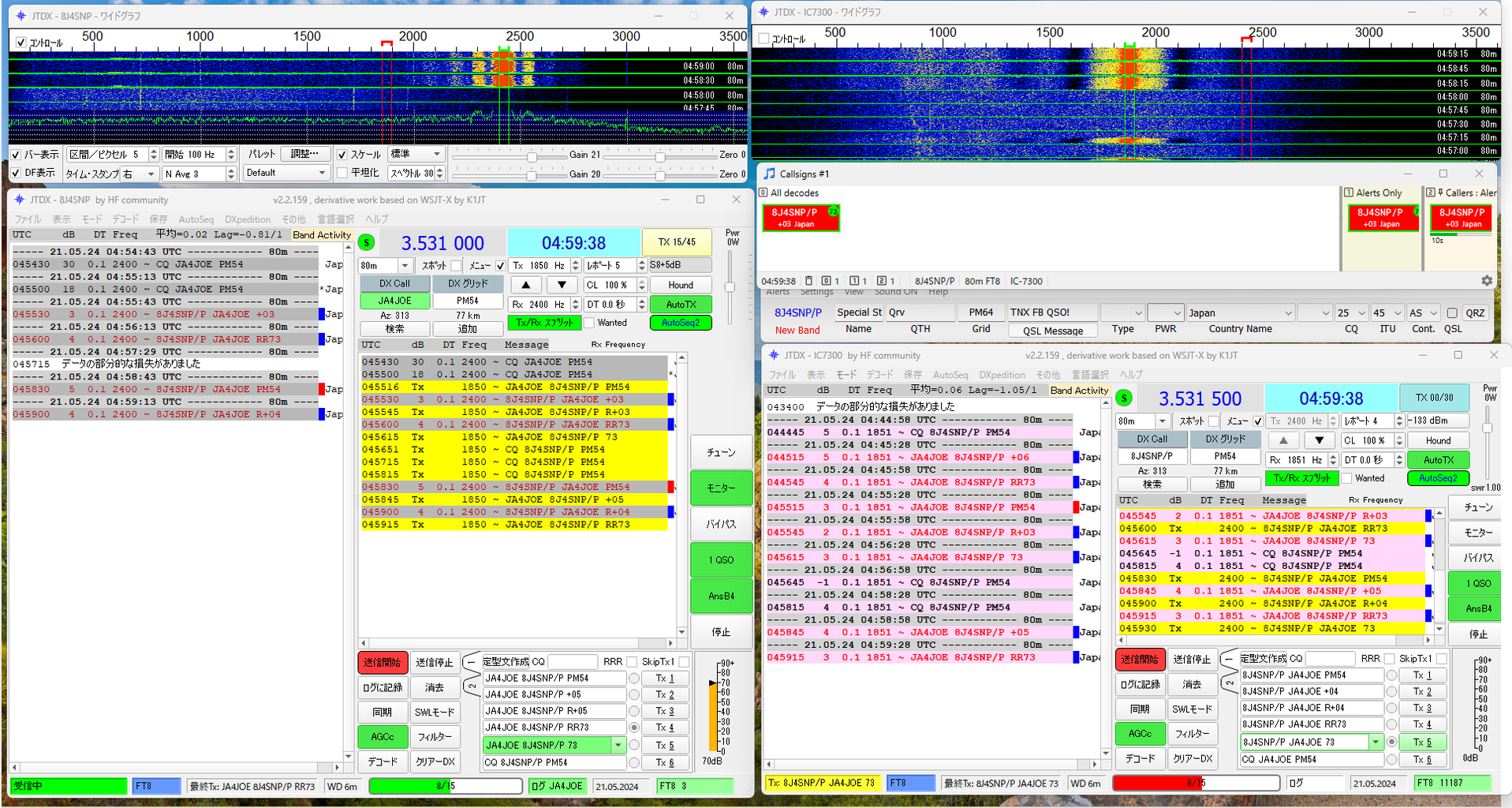The image size is (1512, 808).
Task: Click the Hound button in 8J4SNP window
Action: pos(681,285)
